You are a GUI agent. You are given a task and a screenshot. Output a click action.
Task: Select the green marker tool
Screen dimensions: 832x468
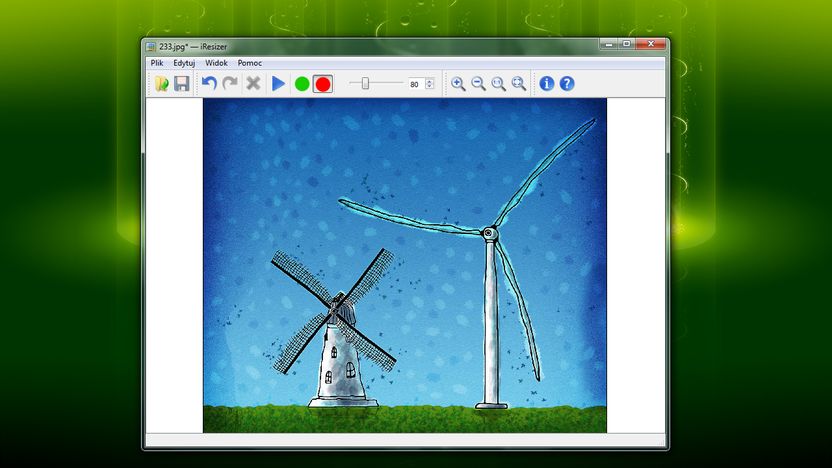point(302,84)
